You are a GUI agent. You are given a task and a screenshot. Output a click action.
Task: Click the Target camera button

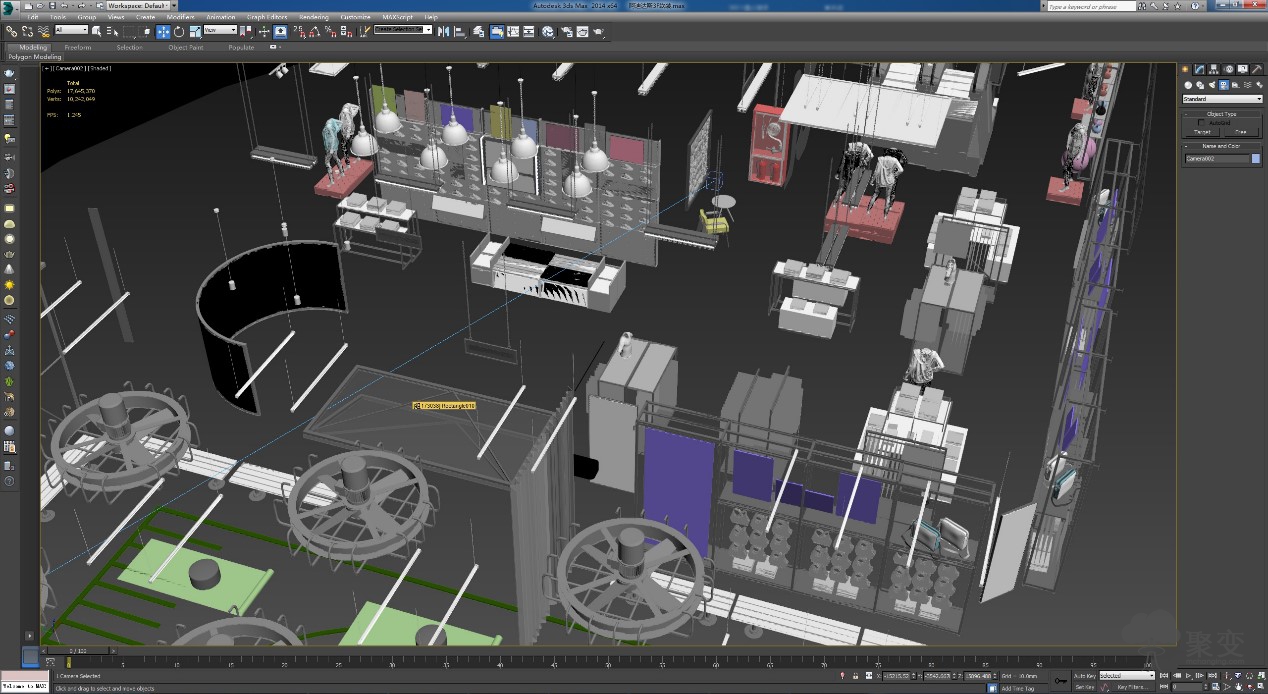coord(1202,132)
